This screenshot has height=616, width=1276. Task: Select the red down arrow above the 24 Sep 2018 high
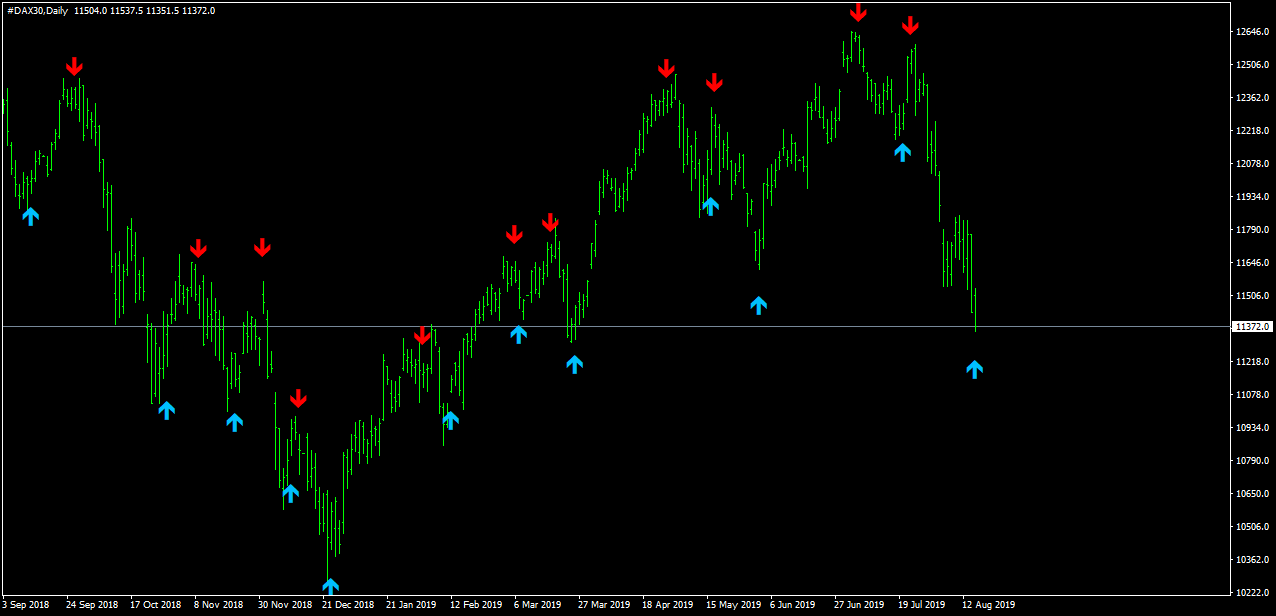point(74,66)
